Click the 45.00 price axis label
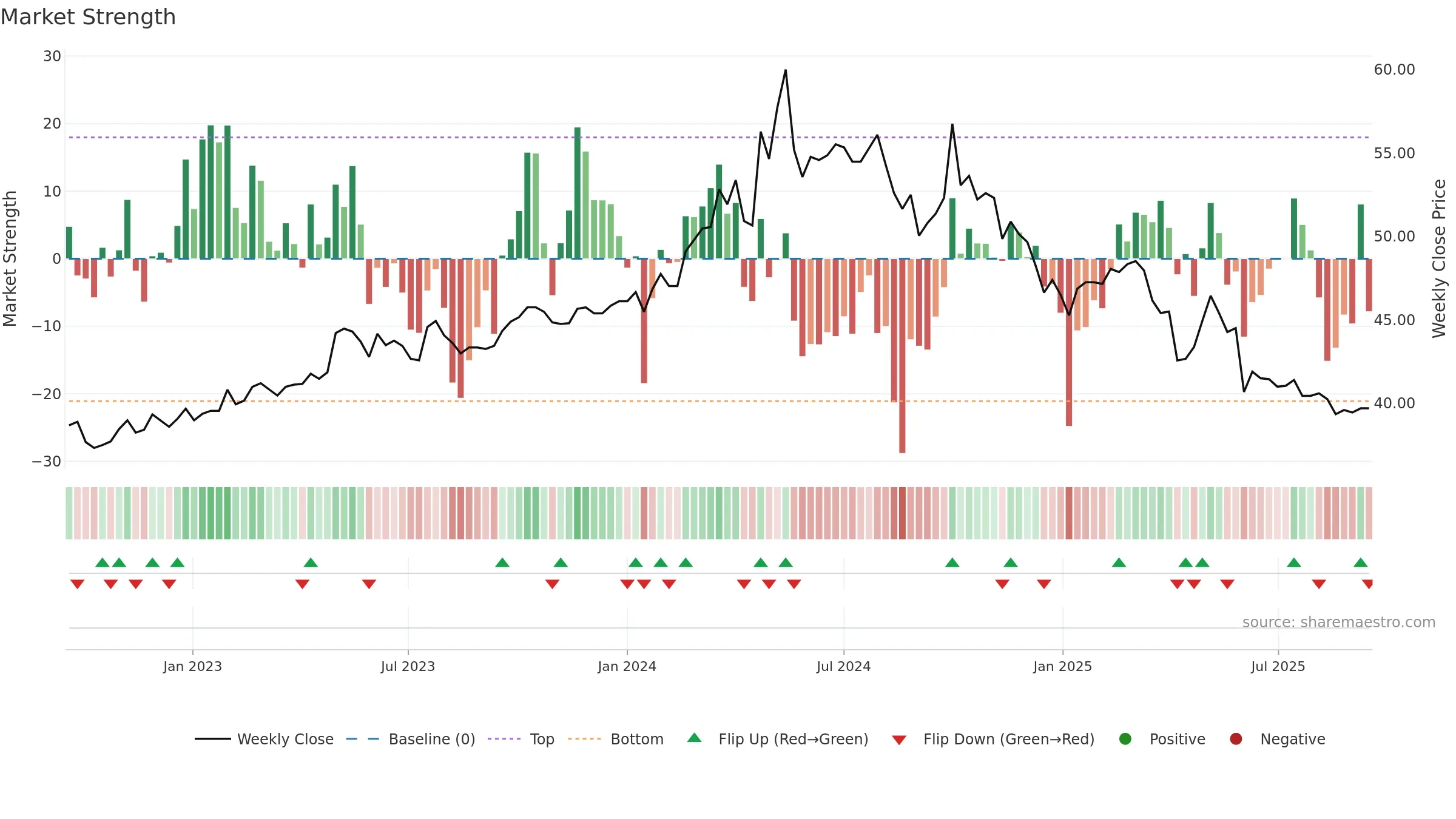The width and height of the screenshot is (1456, 819). point(1394,320)
